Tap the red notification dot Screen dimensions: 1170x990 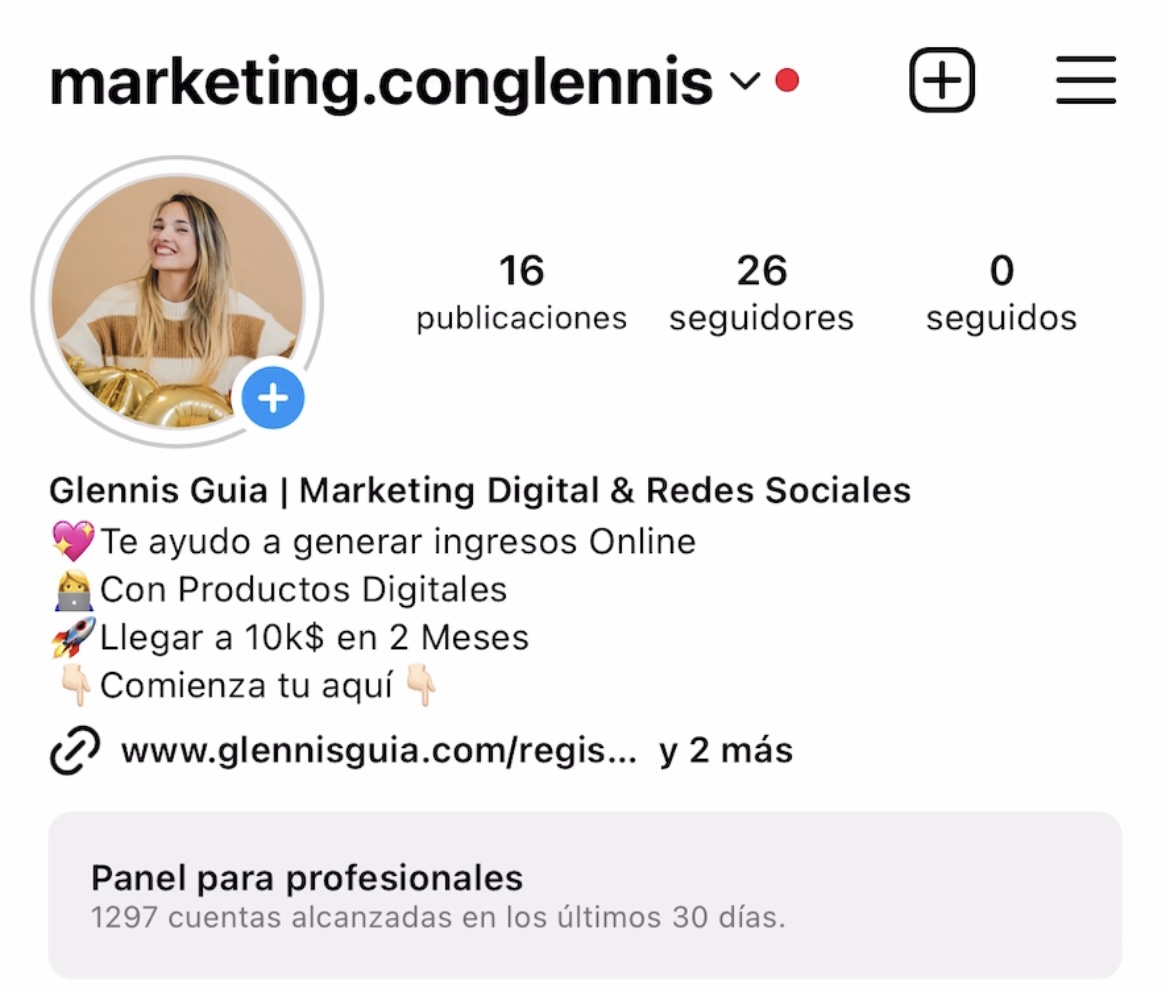tap(787, 80)
